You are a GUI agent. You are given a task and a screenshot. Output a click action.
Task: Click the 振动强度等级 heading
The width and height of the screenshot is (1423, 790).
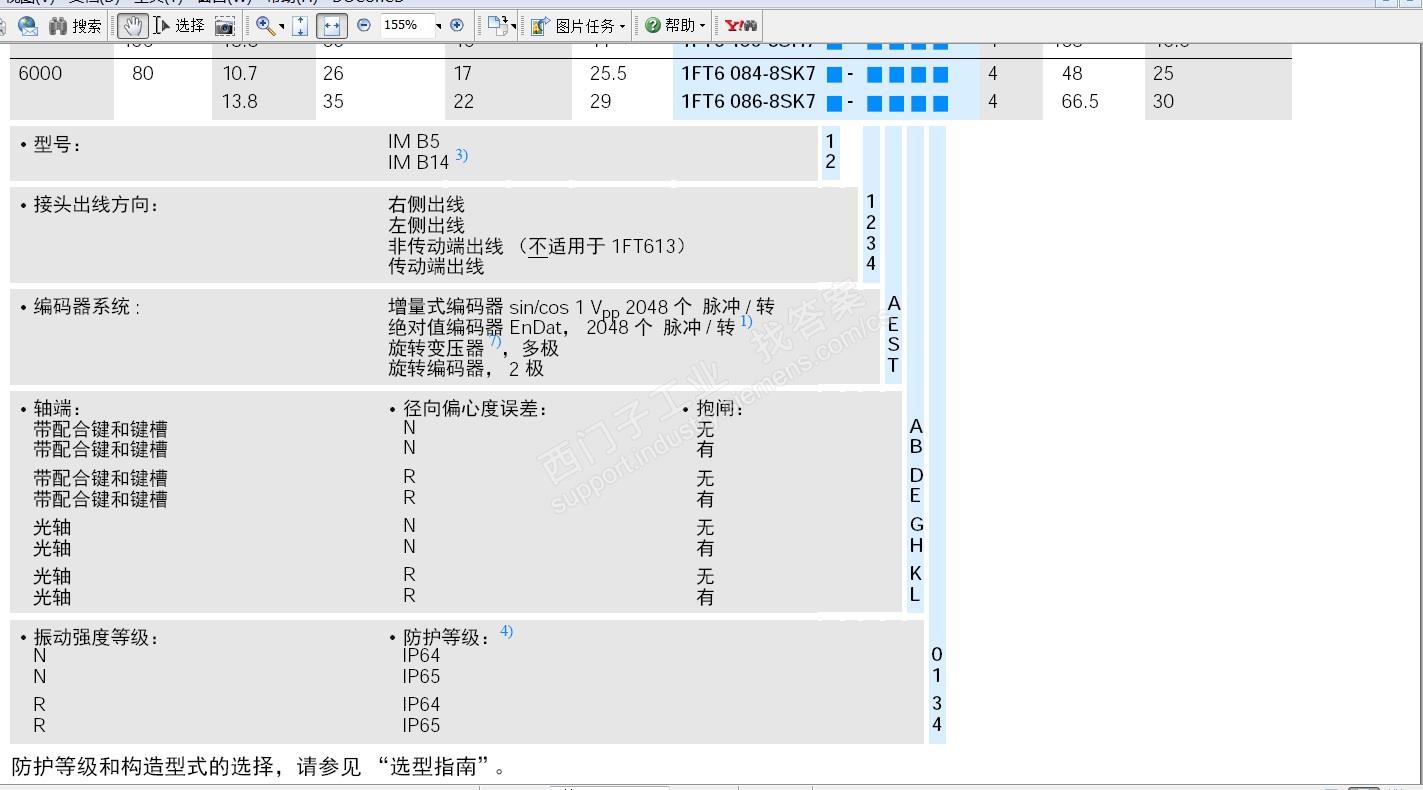(x=96, y=637)
